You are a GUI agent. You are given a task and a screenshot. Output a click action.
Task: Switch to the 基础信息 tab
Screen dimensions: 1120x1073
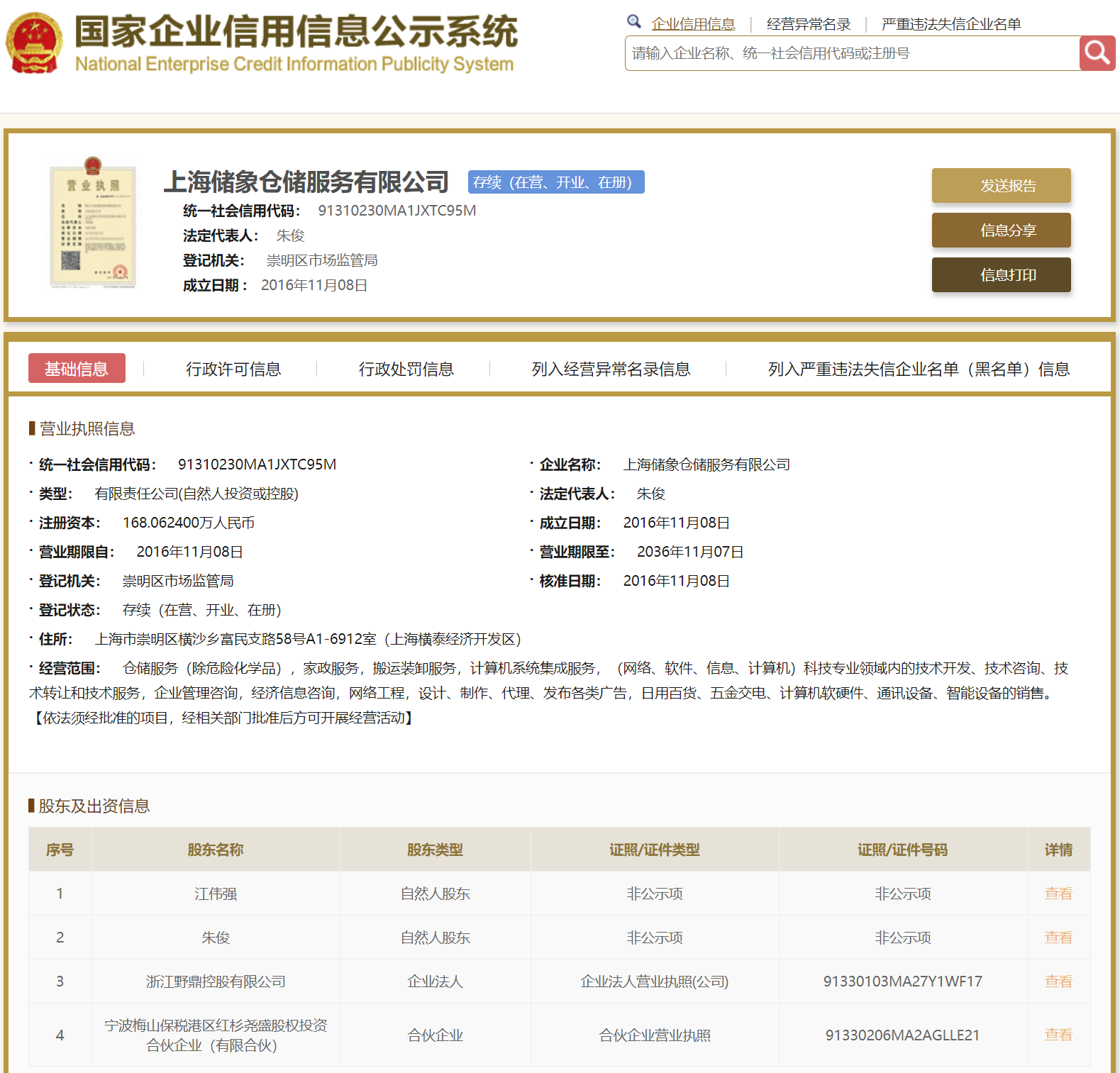77,369
